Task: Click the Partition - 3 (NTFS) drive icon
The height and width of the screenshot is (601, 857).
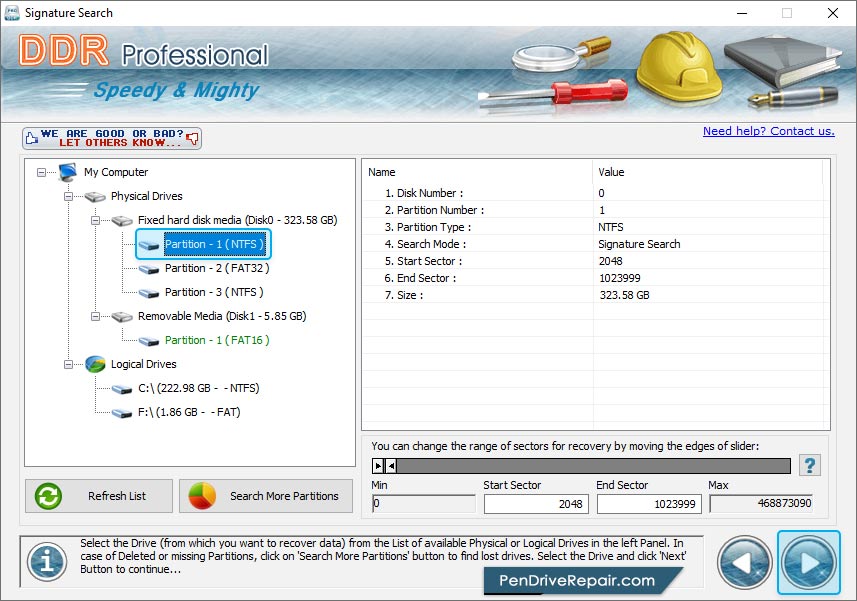Action: tap(149, 293)
